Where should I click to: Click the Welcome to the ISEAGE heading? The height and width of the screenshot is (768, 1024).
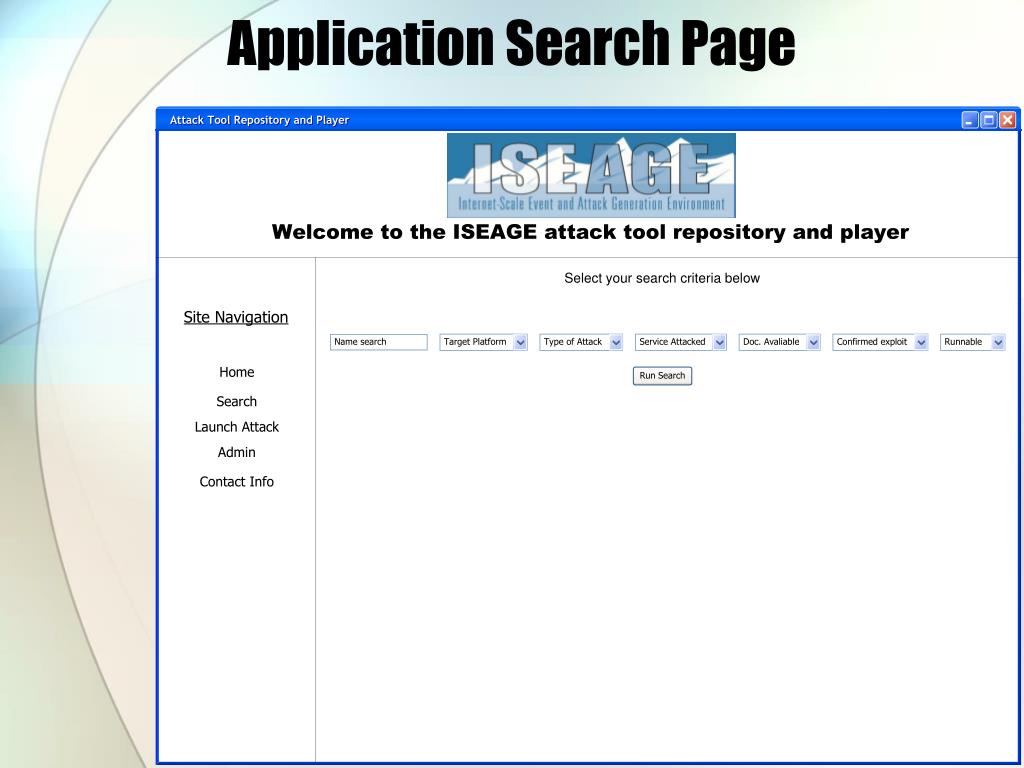(x=590, y=232)
